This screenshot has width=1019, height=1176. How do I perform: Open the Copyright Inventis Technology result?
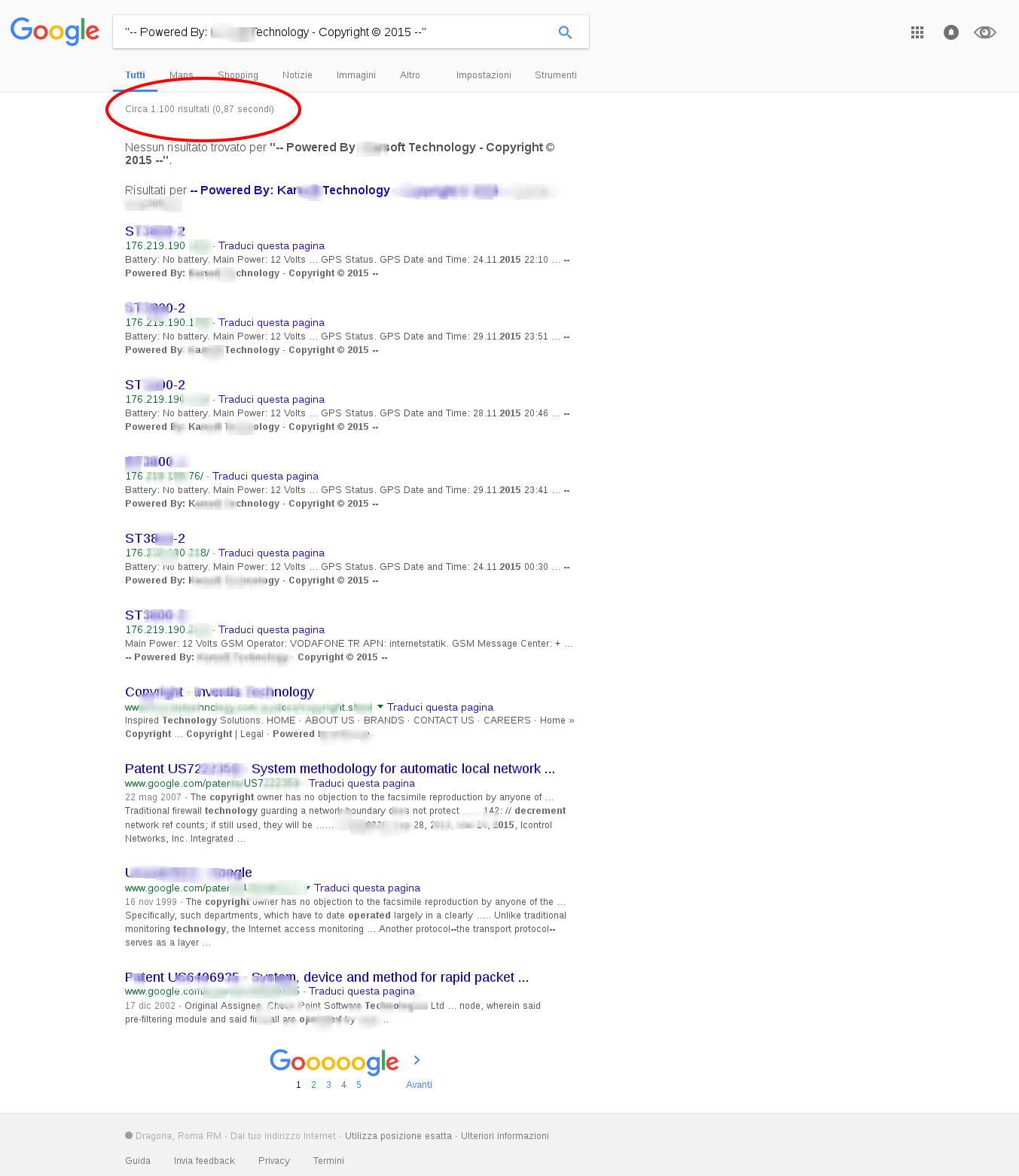(x=219, y=692)
